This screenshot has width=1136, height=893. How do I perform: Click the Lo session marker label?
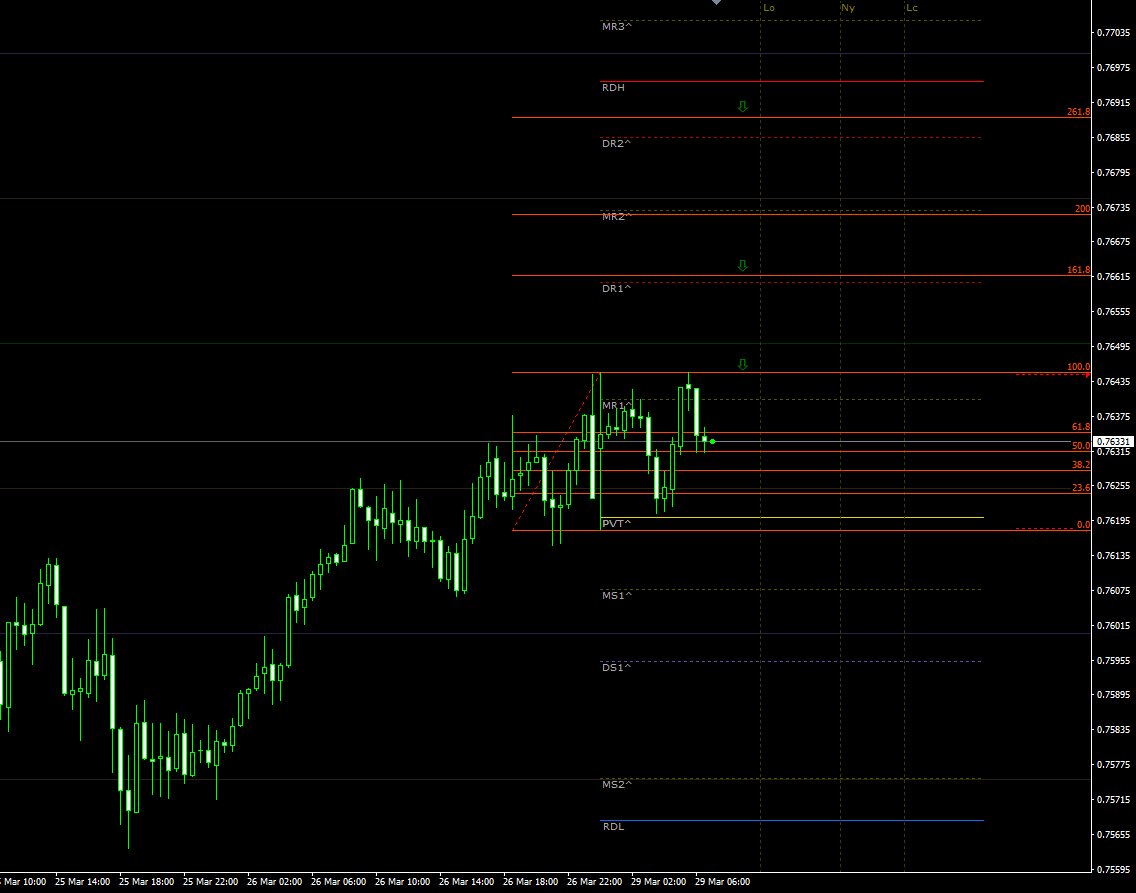pyautogui.click(x=769, y=8)
